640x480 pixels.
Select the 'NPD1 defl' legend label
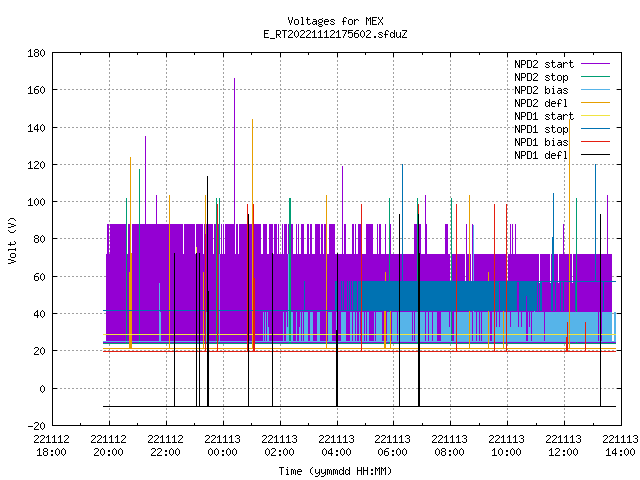coord(541,156)
